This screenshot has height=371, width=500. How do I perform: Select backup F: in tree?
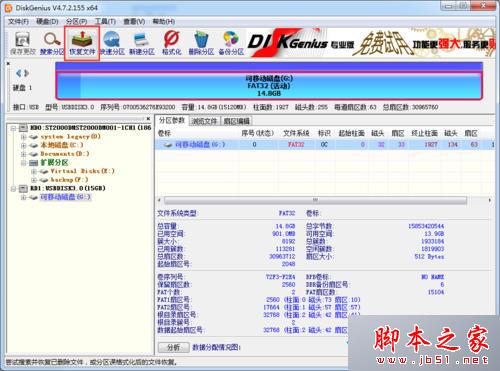click(69, 180)
